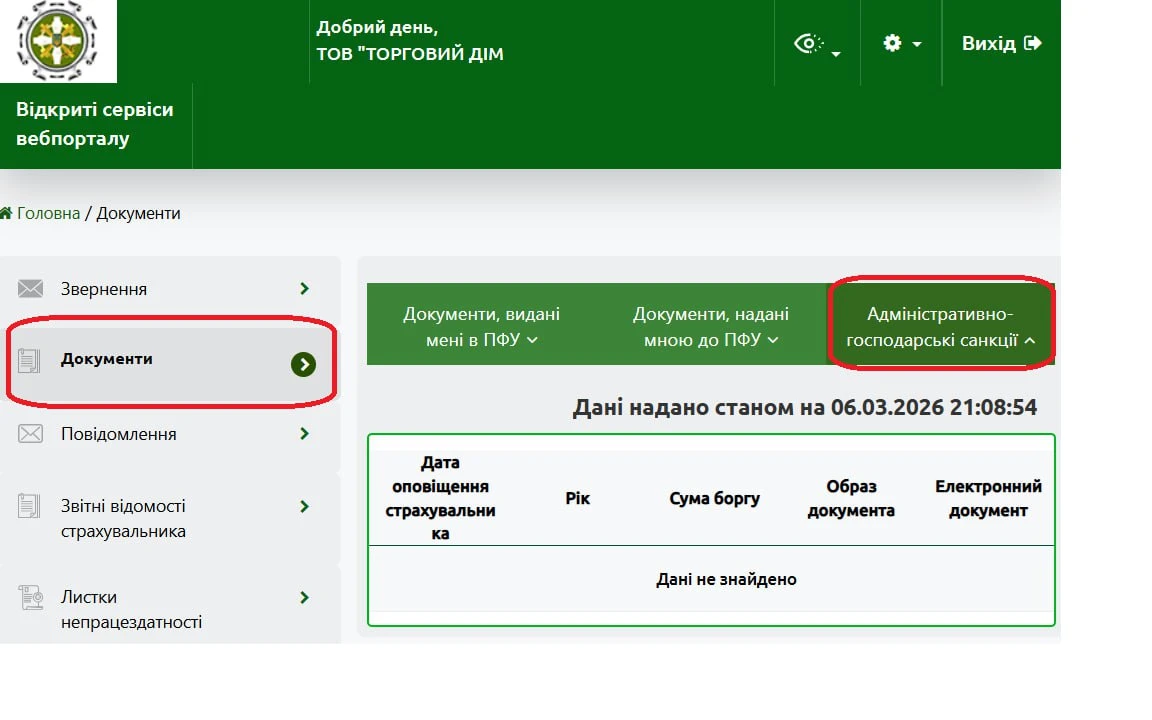Image resolution: width=1152 pixels, height=720 pixels.
Task: Open Документи, надані мною до ПФУ dropdown
Action: point(710,327)
